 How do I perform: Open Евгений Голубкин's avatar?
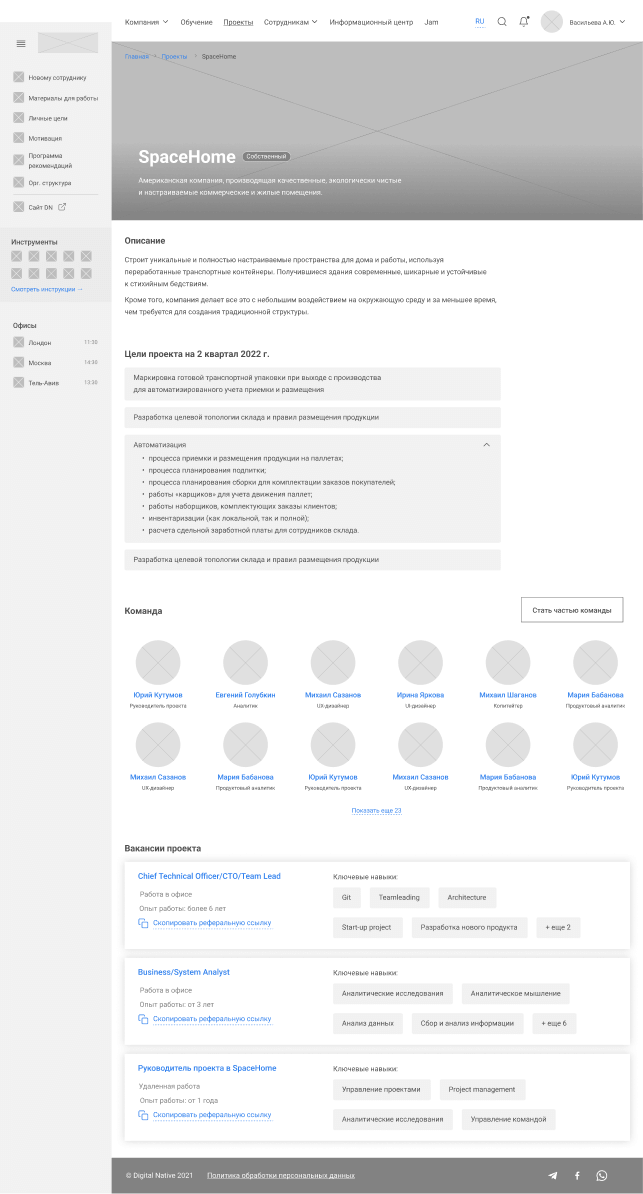pos(245,662)
